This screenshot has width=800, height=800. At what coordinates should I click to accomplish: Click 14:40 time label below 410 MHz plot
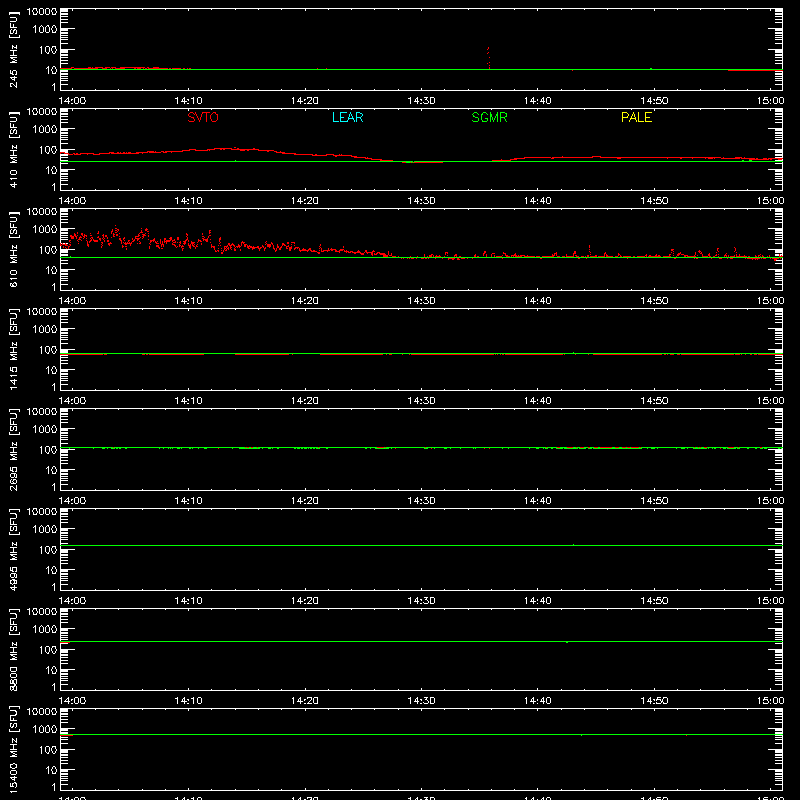(x=538, y=201)
